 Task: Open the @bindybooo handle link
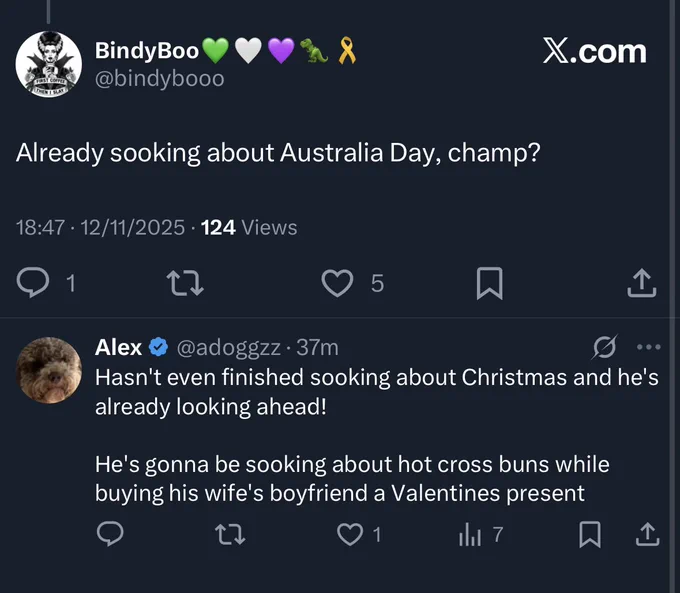pos(160,79)
